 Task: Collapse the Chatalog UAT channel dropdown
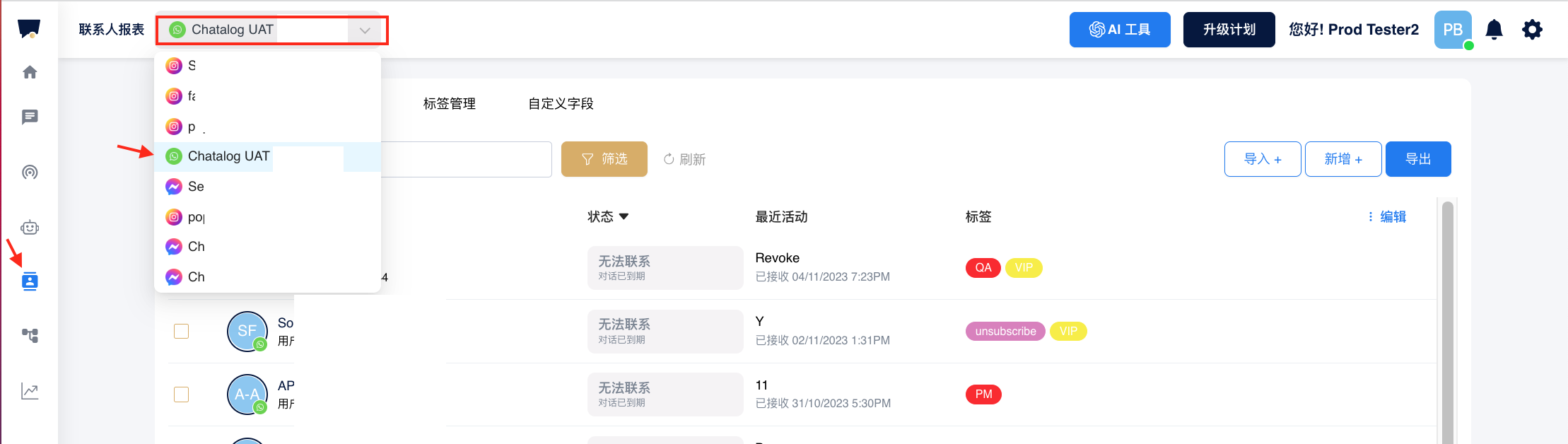(365, 30)
